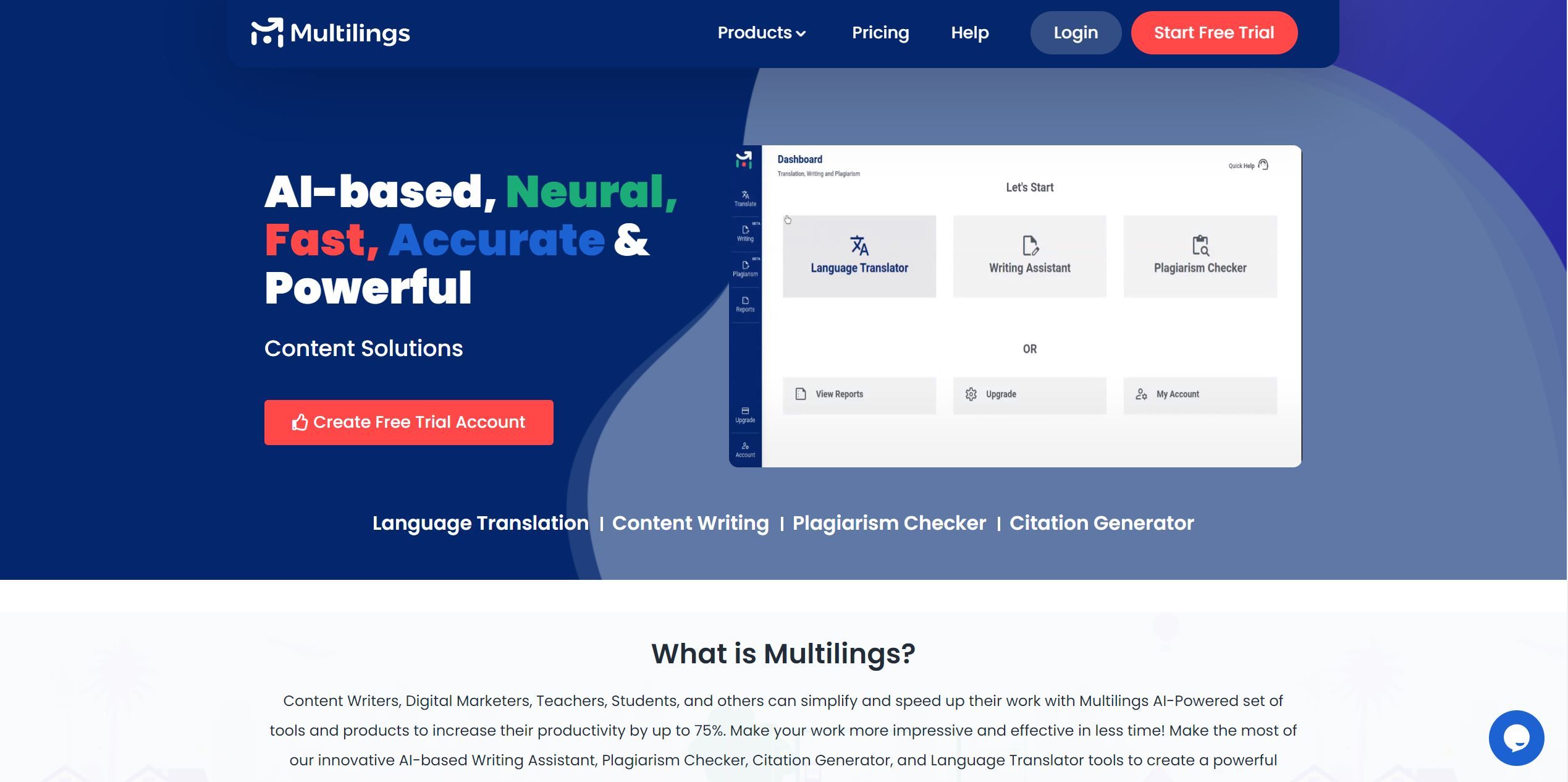Click the View Reports button

click(858, 394)
